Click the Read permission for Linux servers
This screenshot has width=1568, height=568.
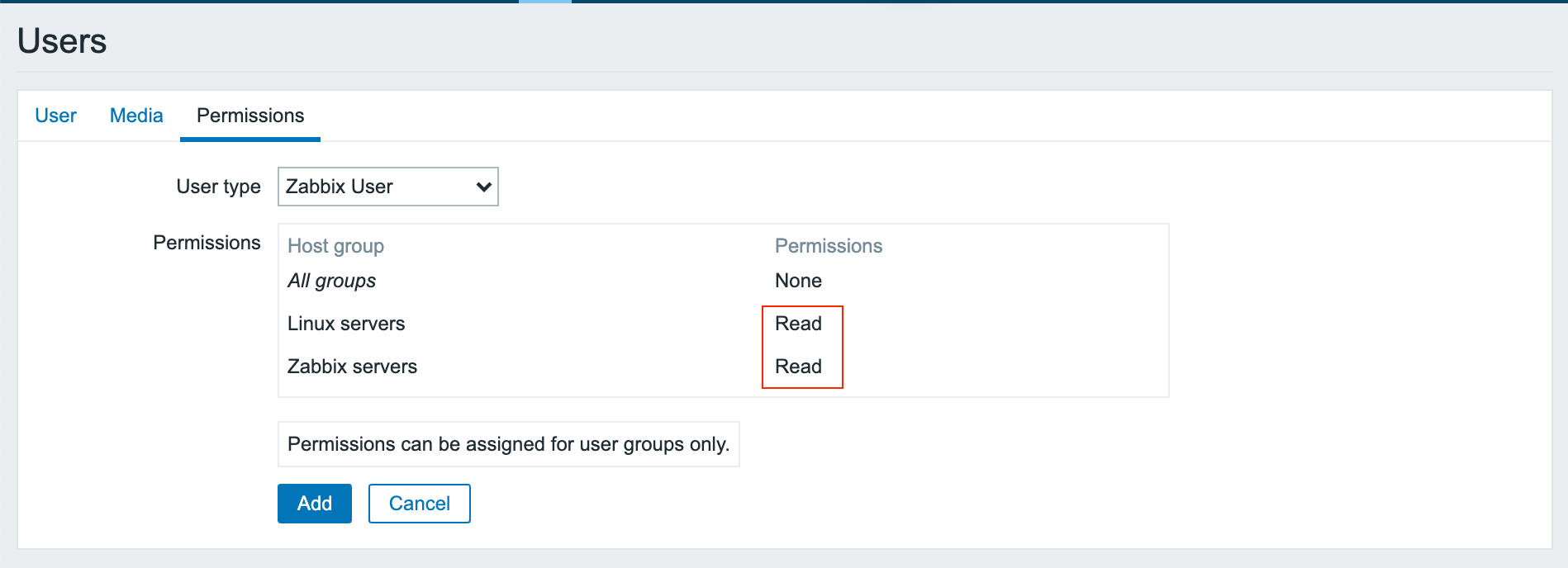pos(798,324)
